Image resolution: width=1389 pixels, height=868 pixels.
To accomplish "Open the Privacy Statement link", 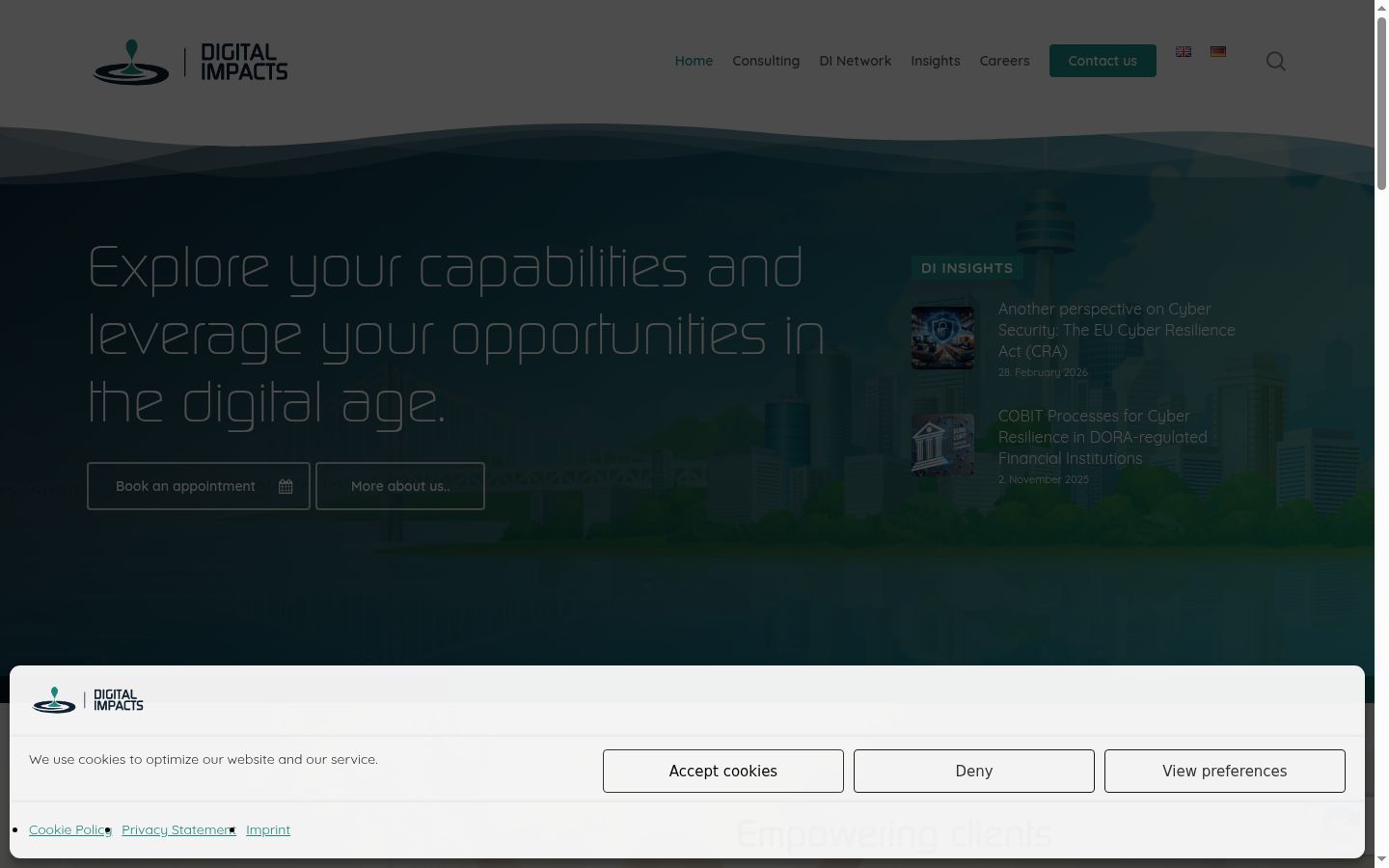I will pos(178,830).
